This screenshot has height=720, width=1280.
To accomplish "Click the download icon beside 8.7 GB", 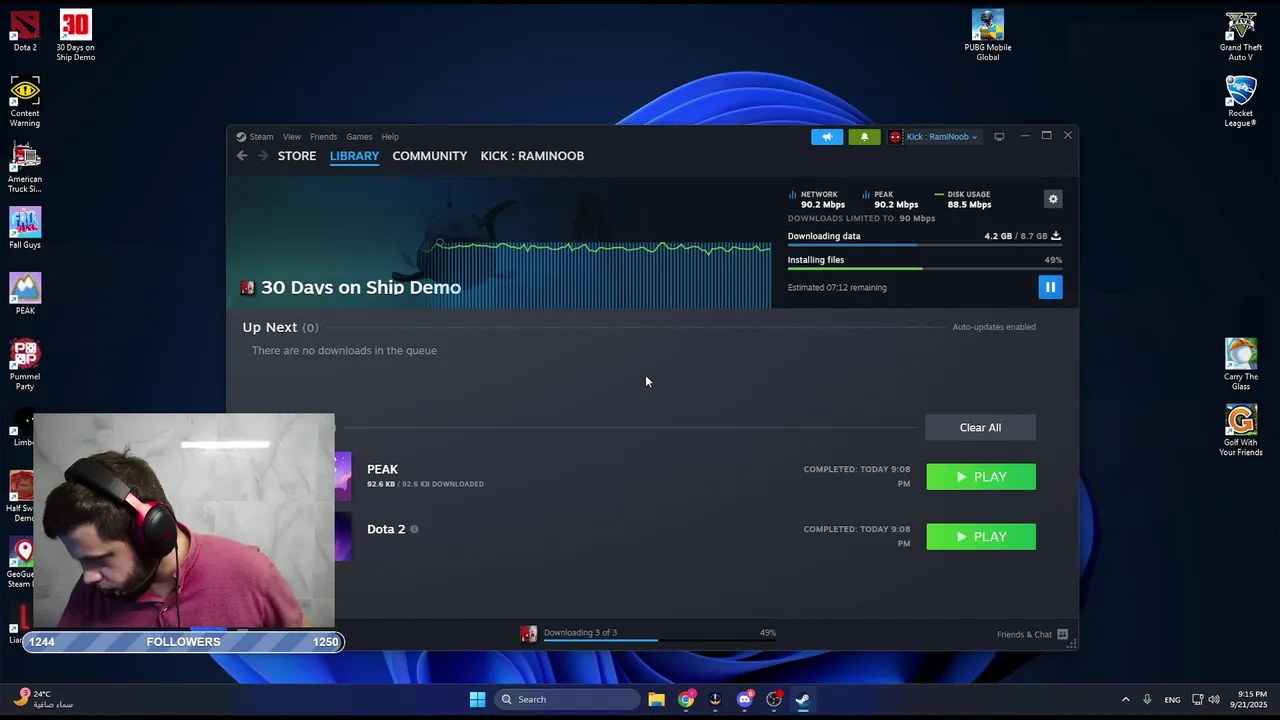I will click(1056, 236).
